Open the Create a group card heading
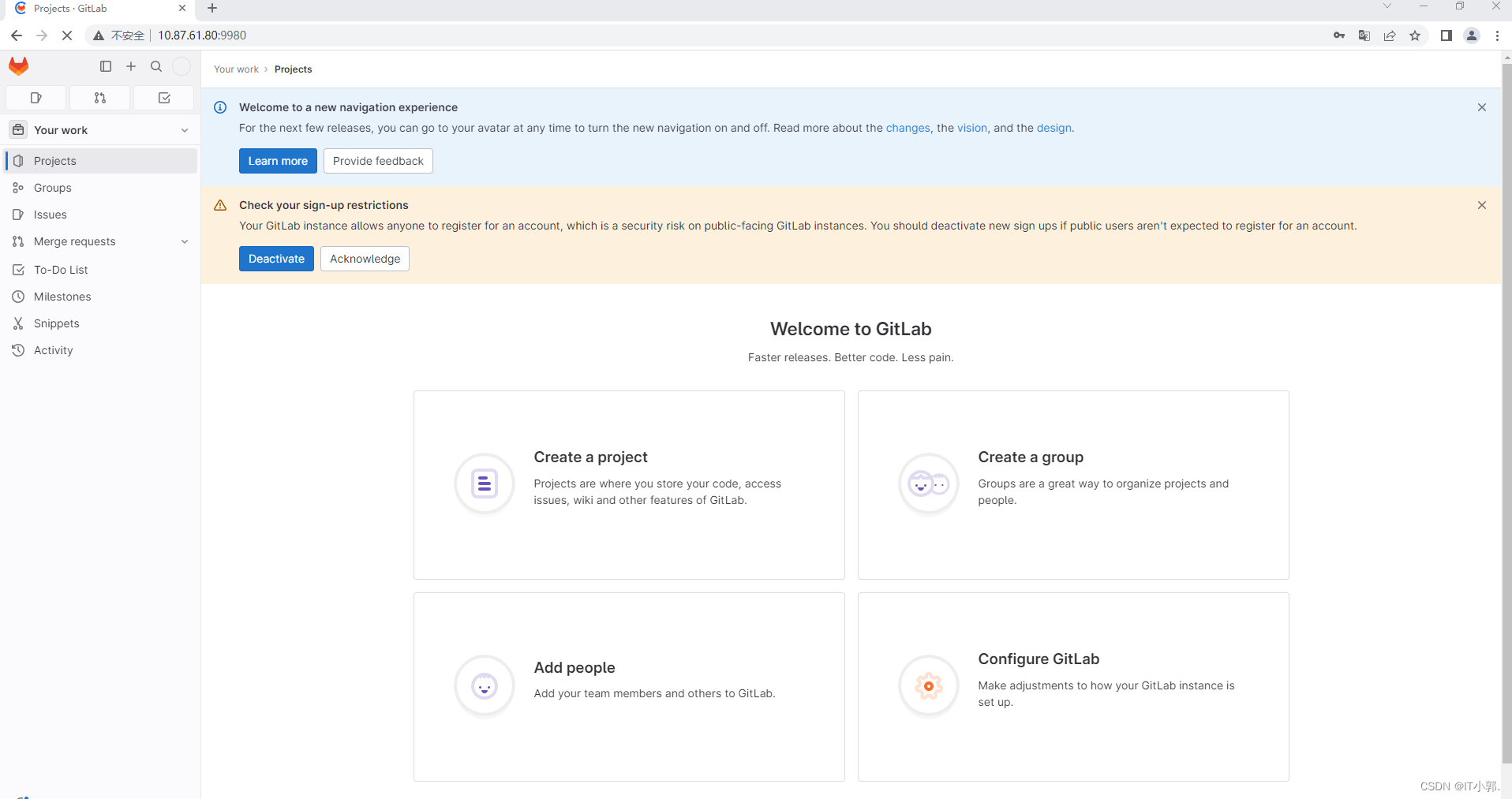This screenshot has height=799, width=1512. coord(1031,457)
